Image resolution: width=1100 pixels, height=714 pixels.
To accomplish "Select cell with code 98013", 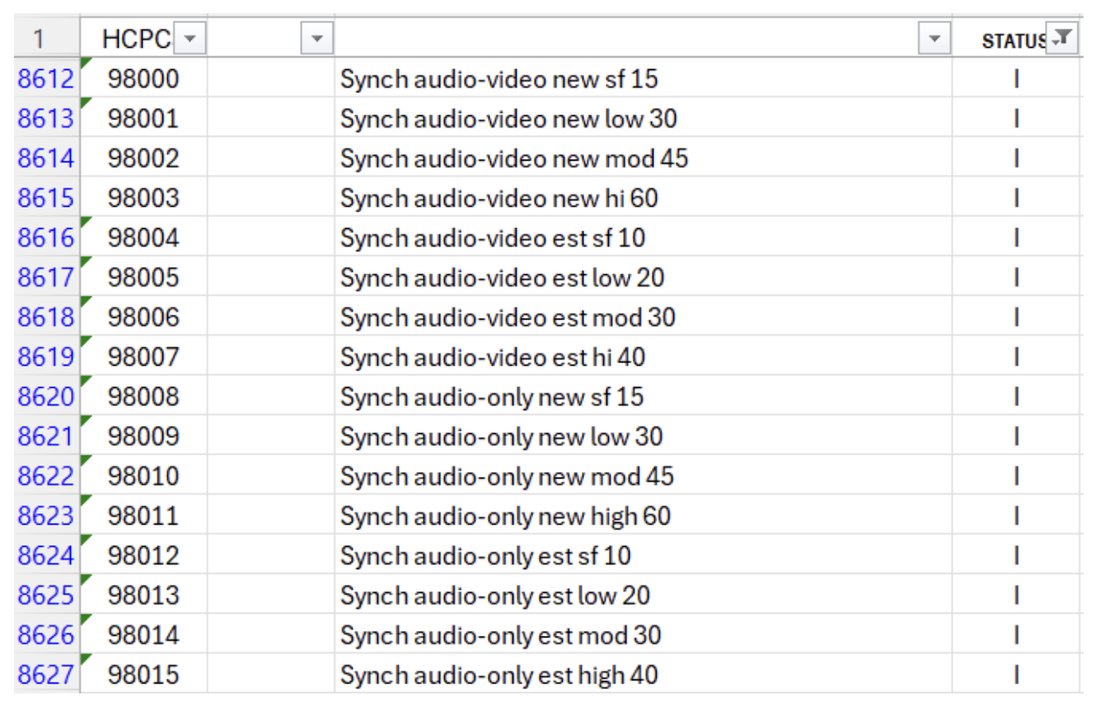I will point(144,595).
